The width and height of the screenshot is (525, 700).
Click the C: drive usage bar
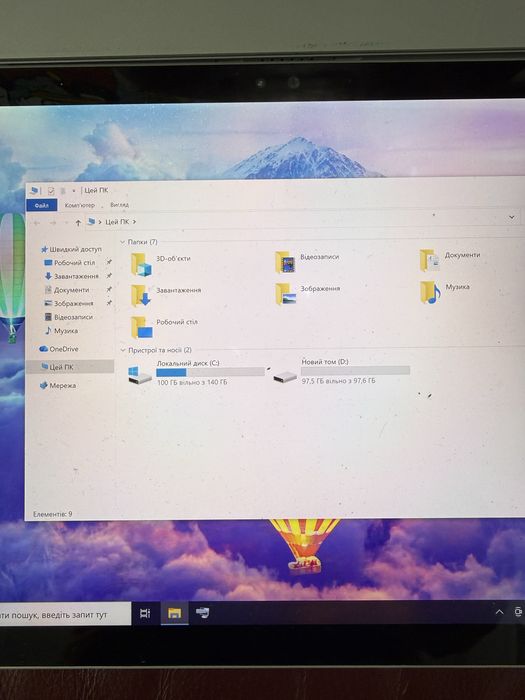click(x=211, y=372)
